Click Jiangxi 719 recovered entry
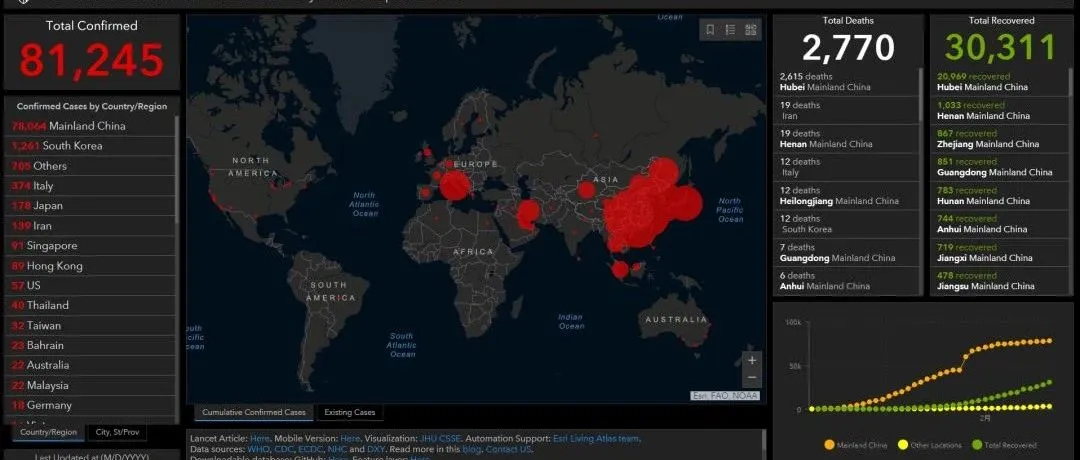Viewport: 1080px width, 460px height. point(1000,252)
